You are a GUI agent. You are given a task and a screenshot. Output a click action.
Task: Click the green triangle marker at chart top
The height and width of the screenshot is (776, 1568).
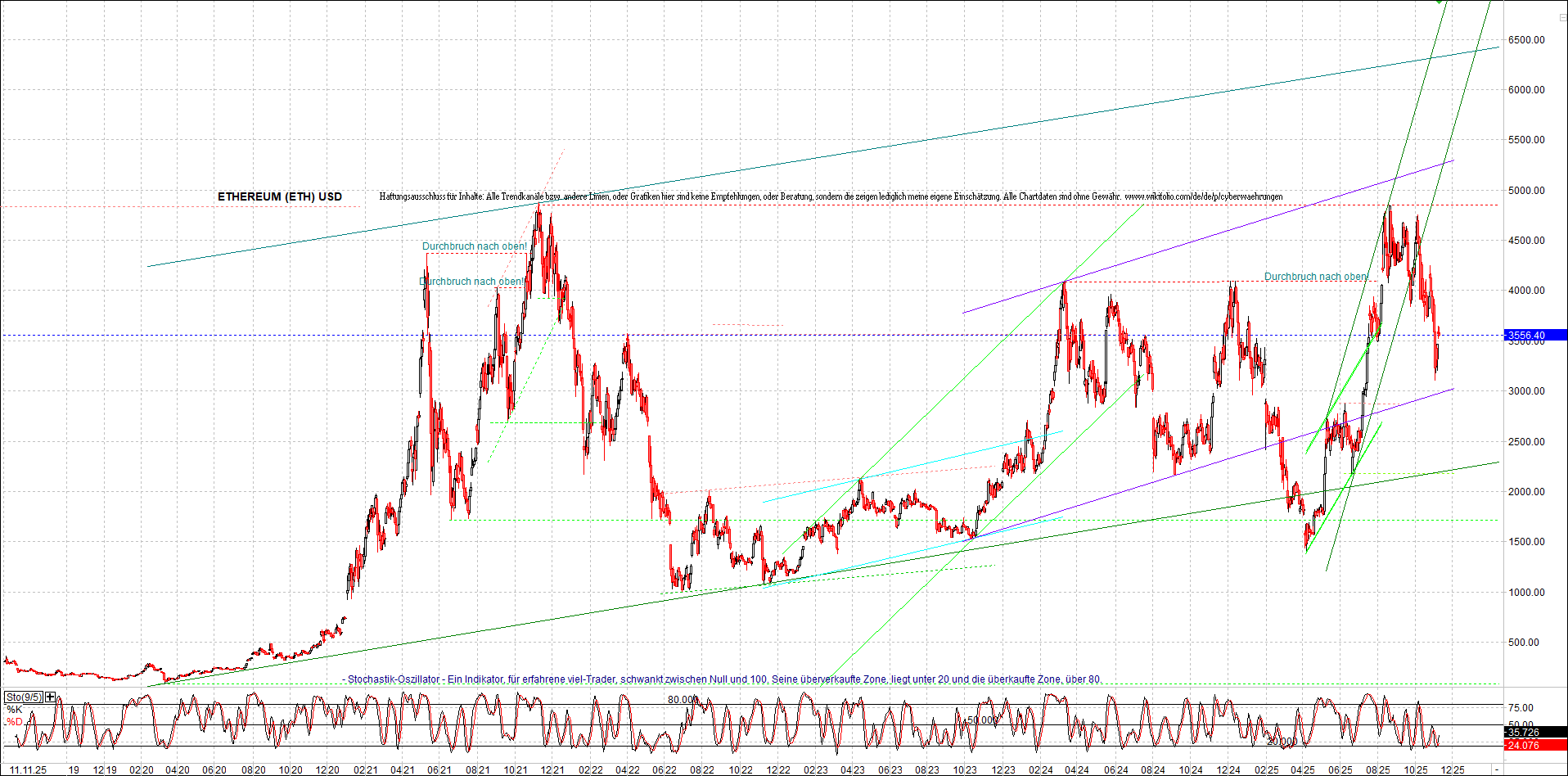tap(1440, 2)
